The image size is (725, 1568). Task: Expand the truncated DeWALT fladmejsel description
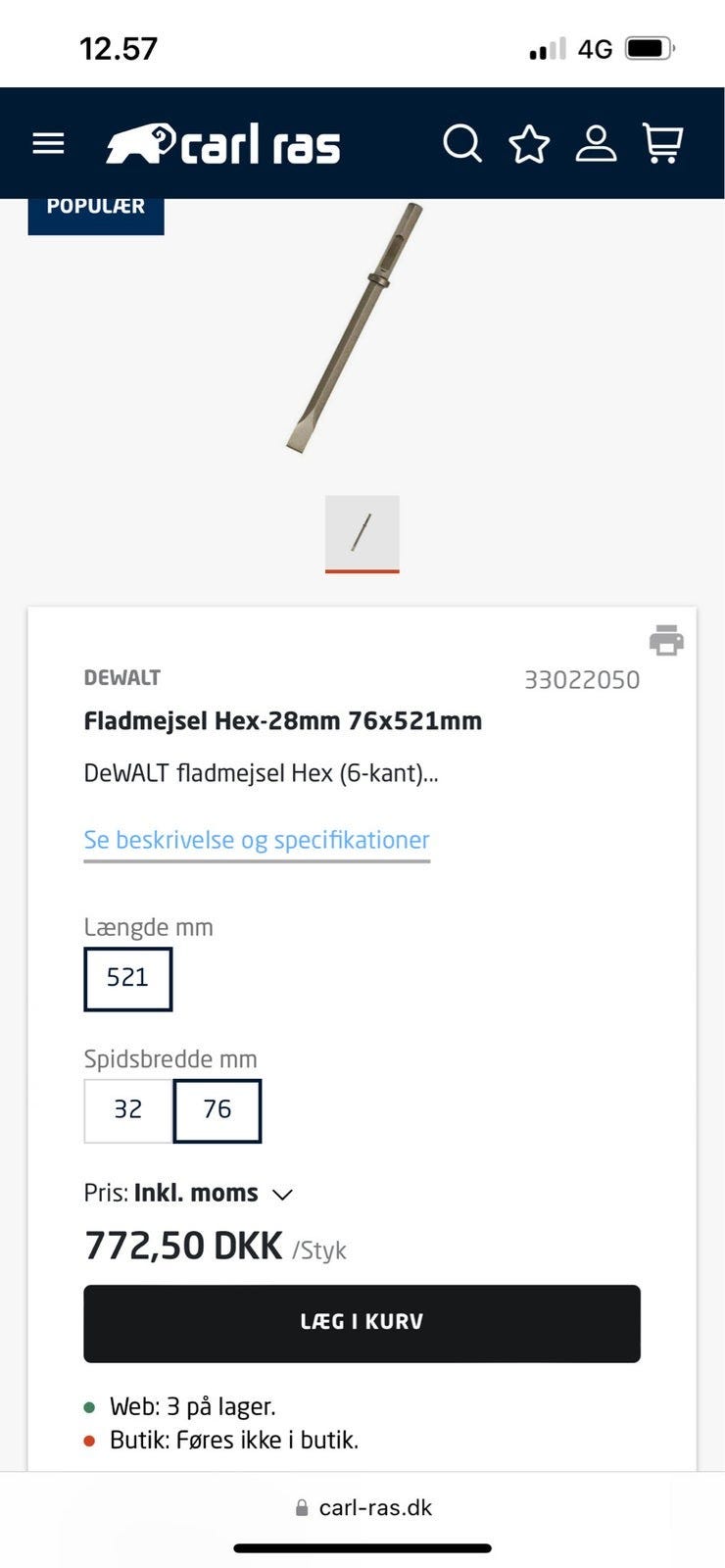click(261, 773)
